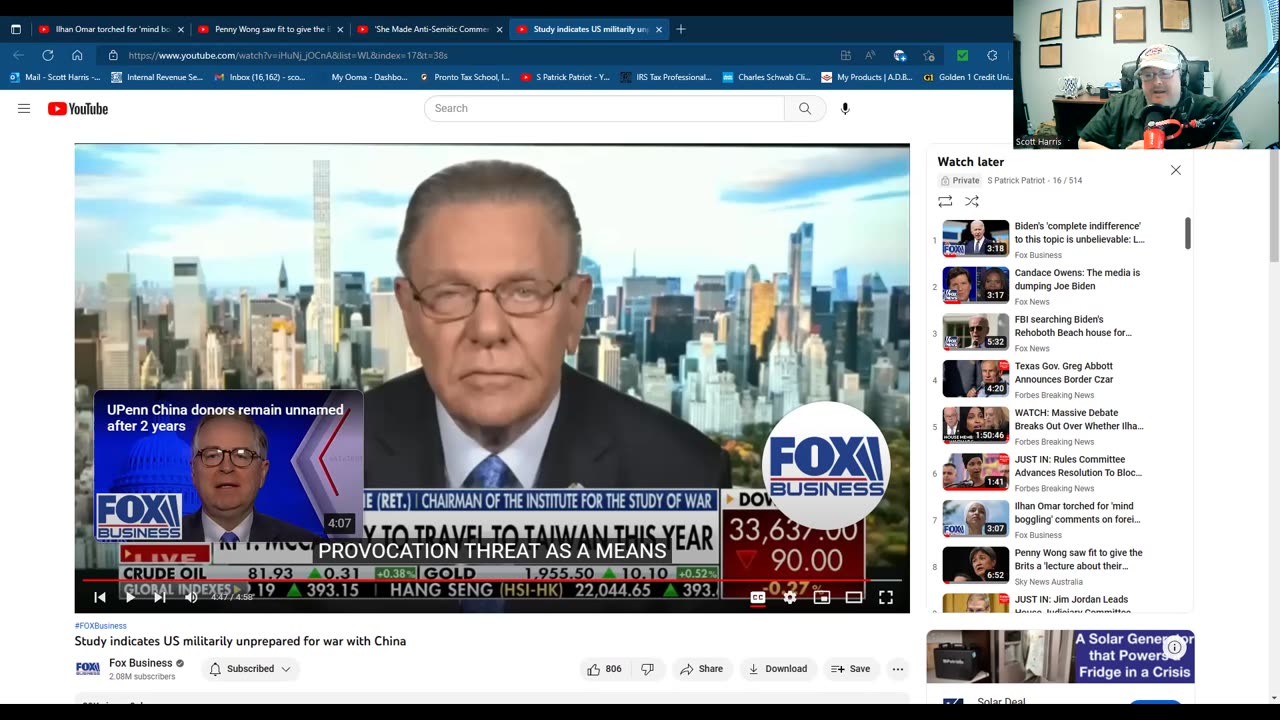Refresh the page with the reload icon

click(47, 56)
